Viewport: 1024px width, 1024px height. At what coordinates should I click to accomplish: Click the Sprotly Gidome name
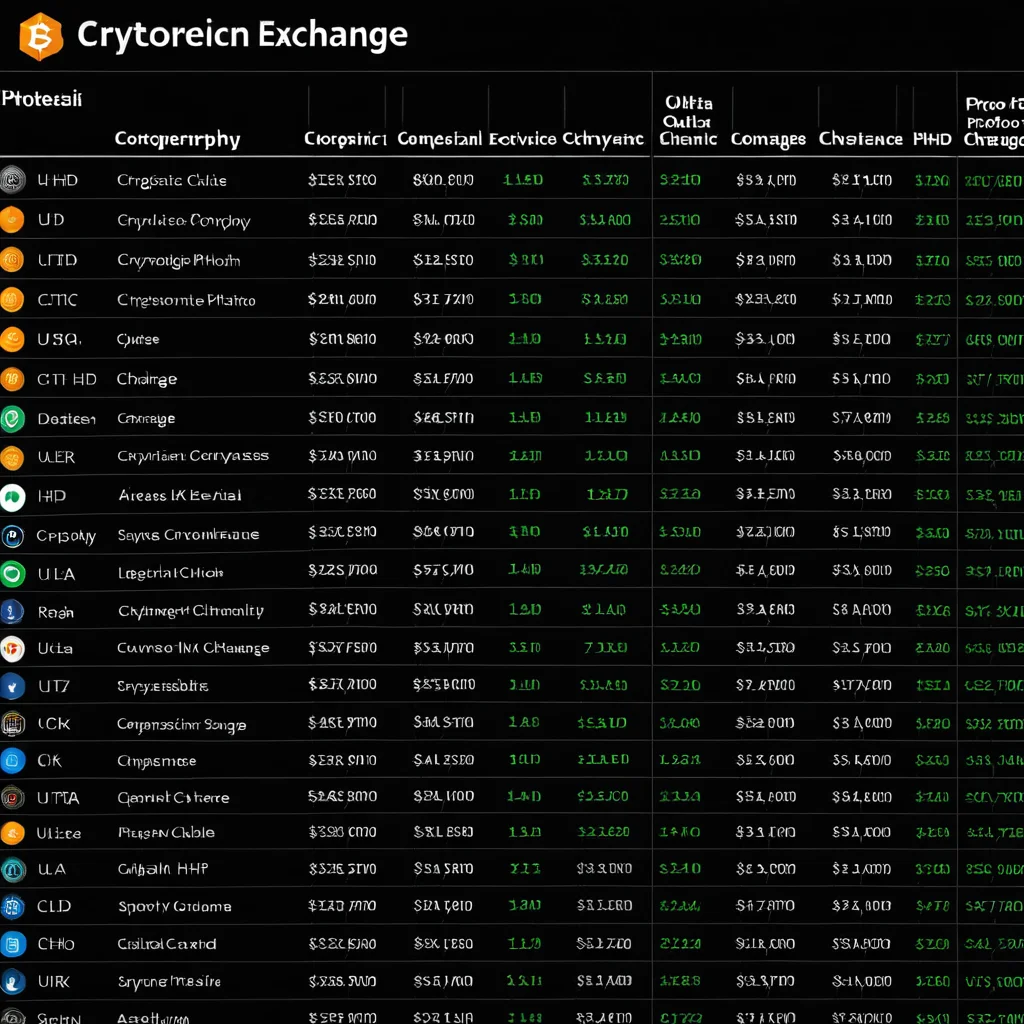[174, 906]
